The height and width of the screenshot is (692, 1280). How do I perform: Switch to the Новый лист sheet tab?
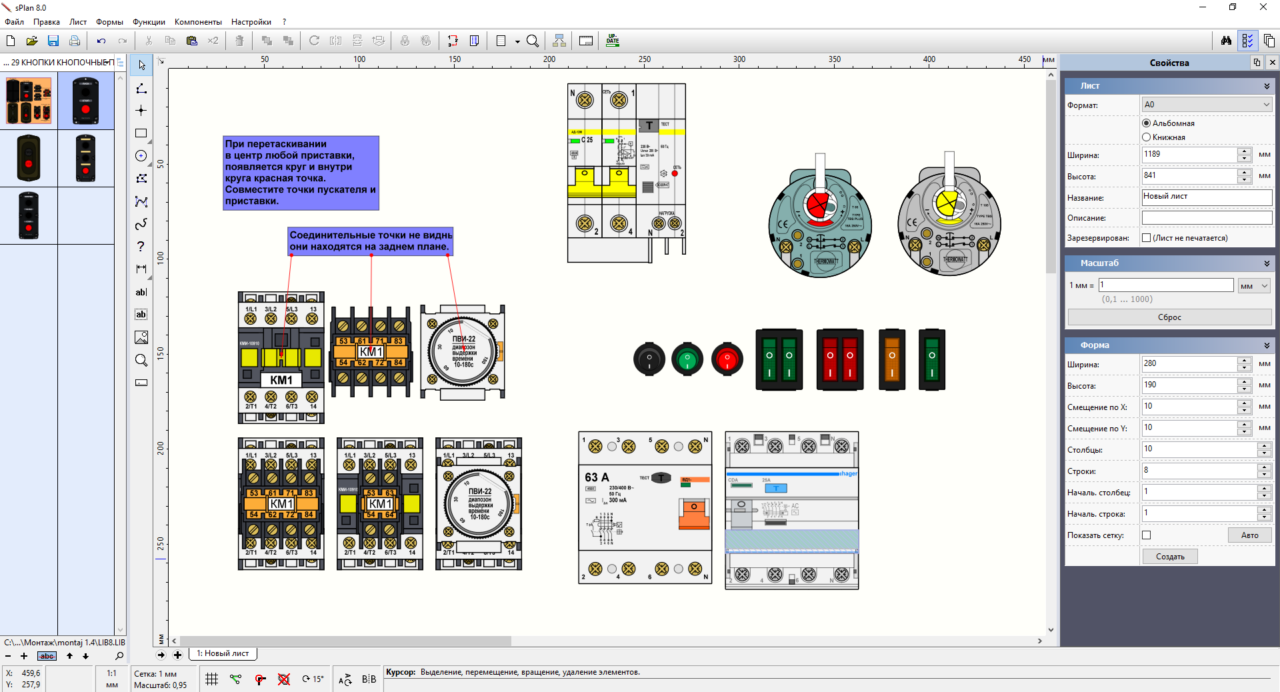click(223, 653)
